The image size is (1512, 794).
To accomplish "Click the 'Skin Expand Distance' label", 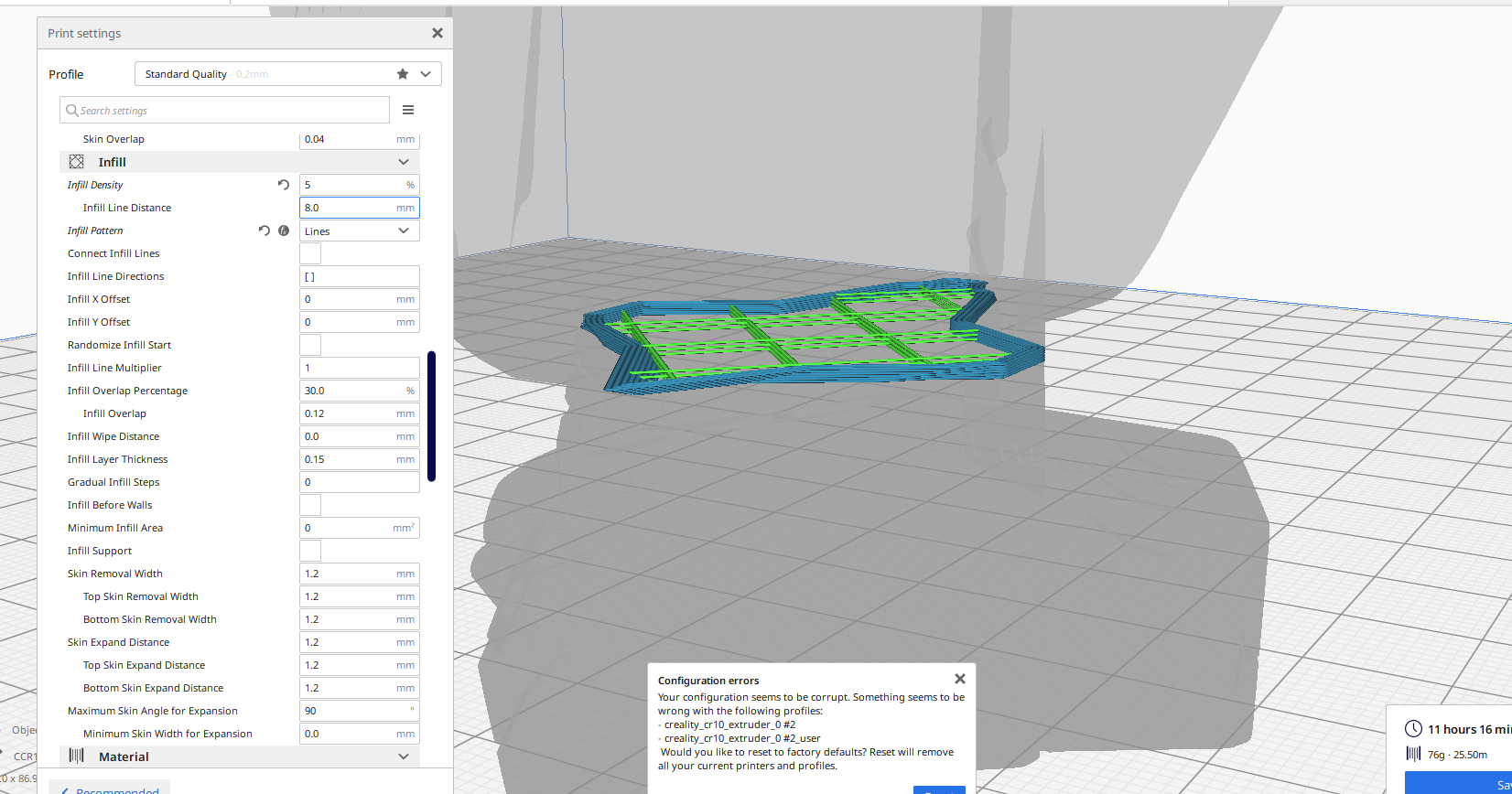I will [x=118, y=642].
